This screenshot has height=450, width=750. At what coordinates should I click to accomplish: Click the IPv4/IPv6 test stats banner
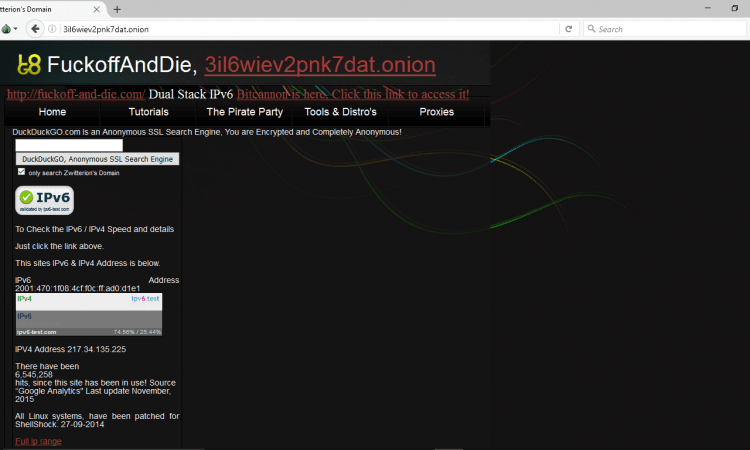(89, 315)
